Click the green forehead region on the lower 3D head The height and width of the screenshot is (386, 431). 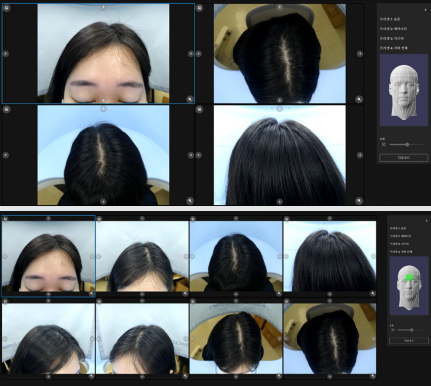click(x=409, y=277)
